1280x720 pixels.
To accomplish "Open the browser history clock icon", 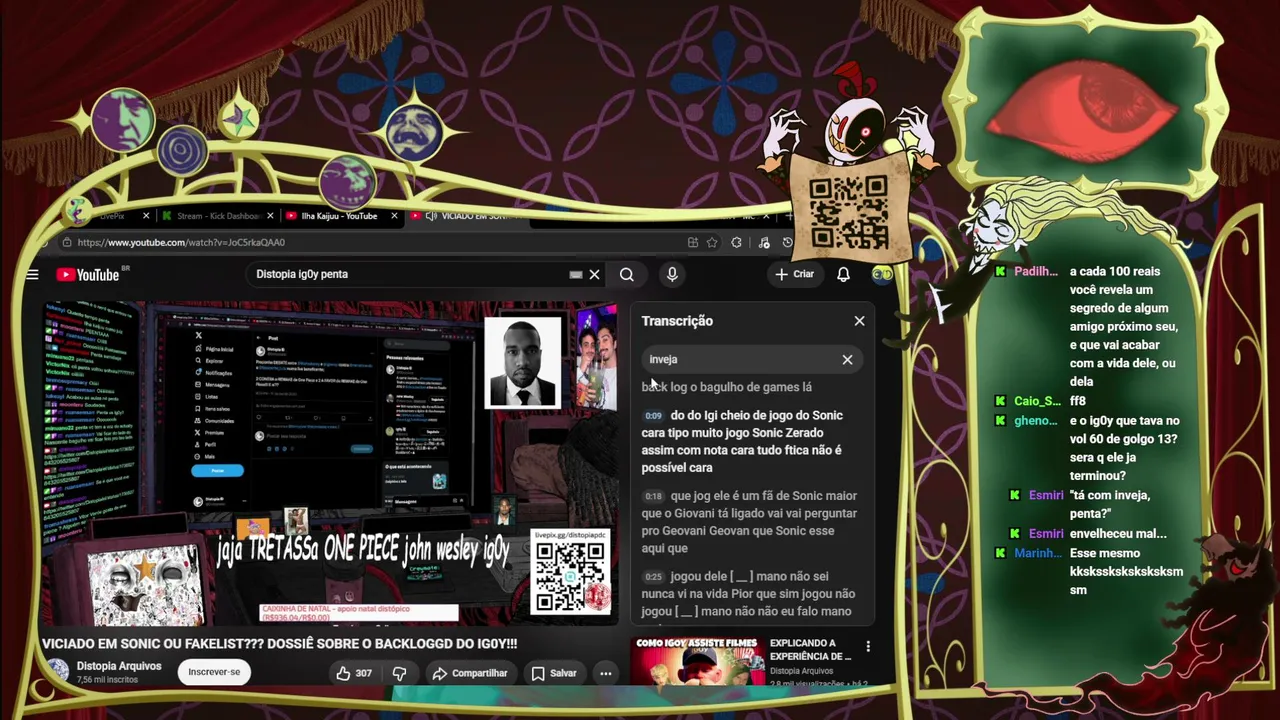I will click(x=788, y=242).
